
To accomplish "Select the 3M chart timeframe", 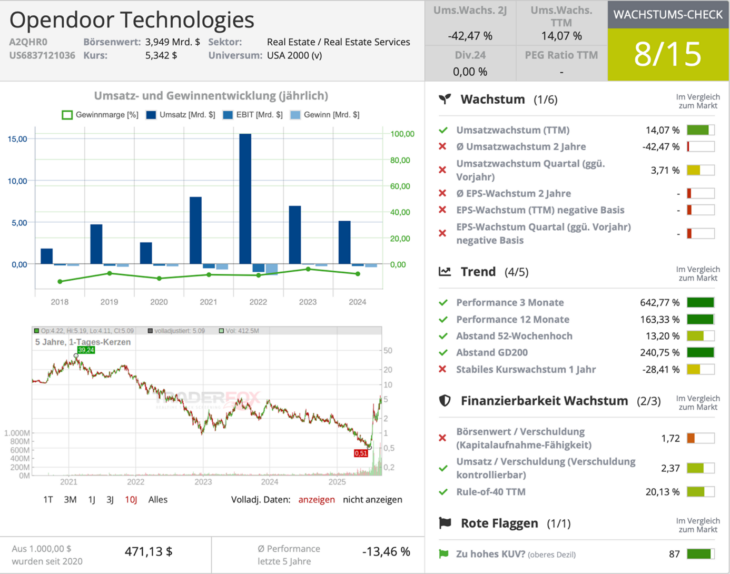I will (70, 500).
